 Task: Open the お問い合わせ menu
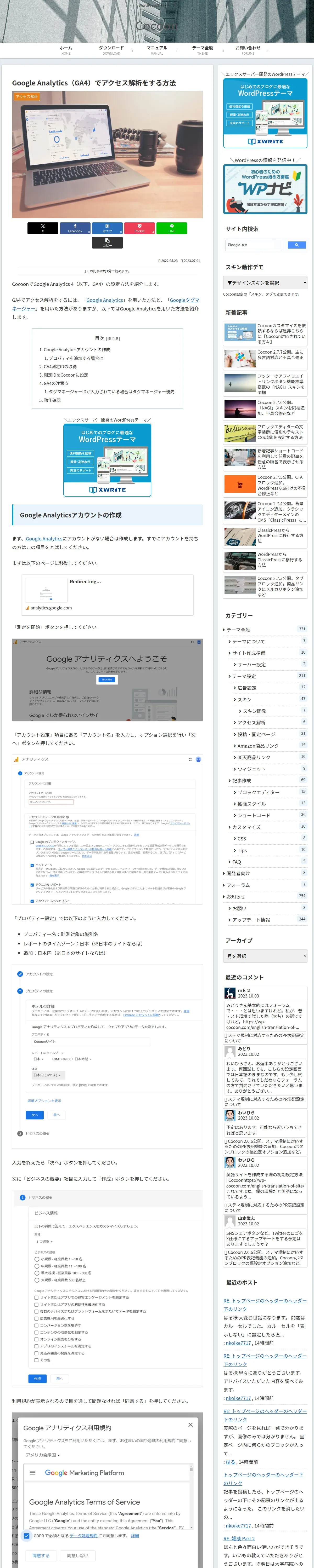point(248,50)
